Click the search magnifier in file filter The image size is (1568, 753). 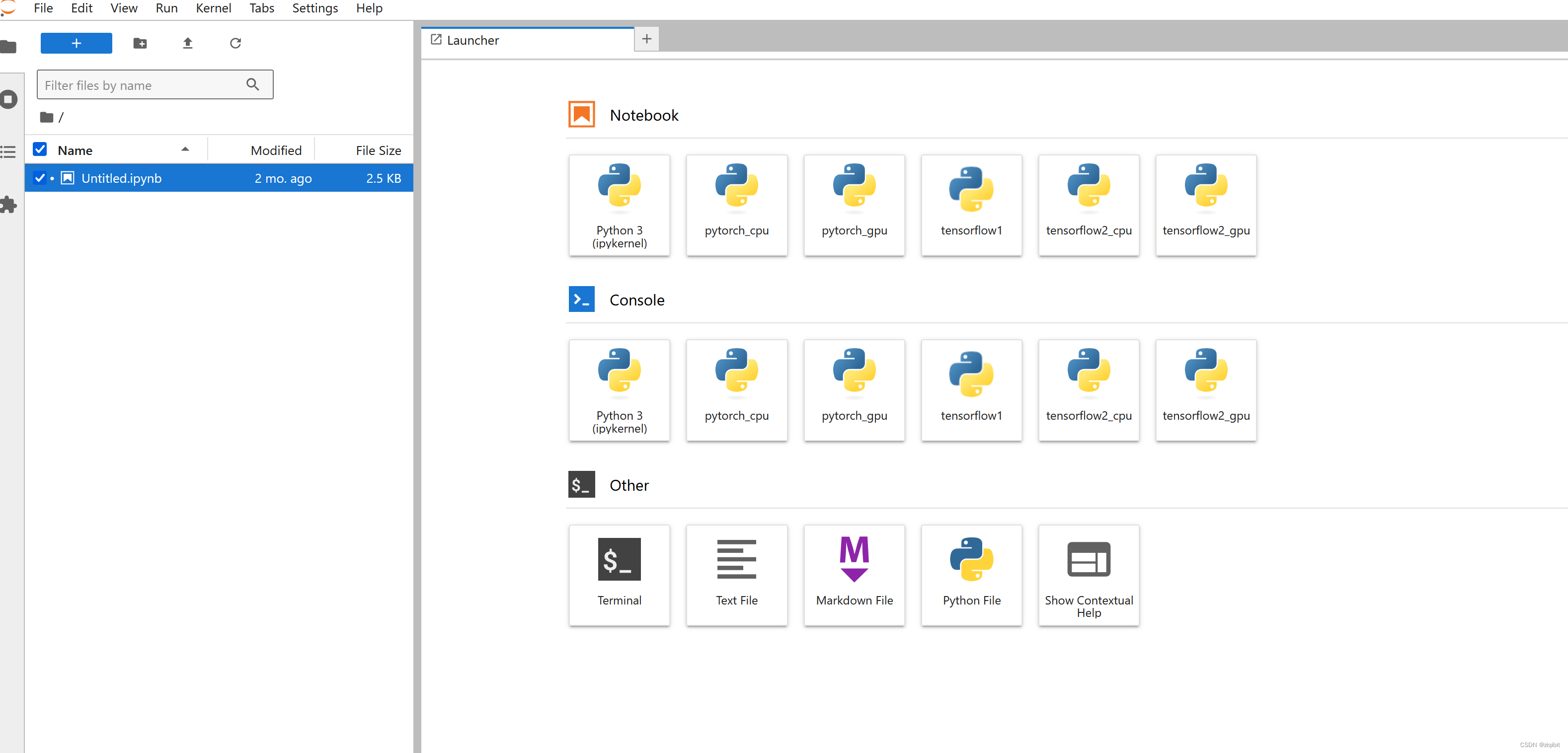252,84
